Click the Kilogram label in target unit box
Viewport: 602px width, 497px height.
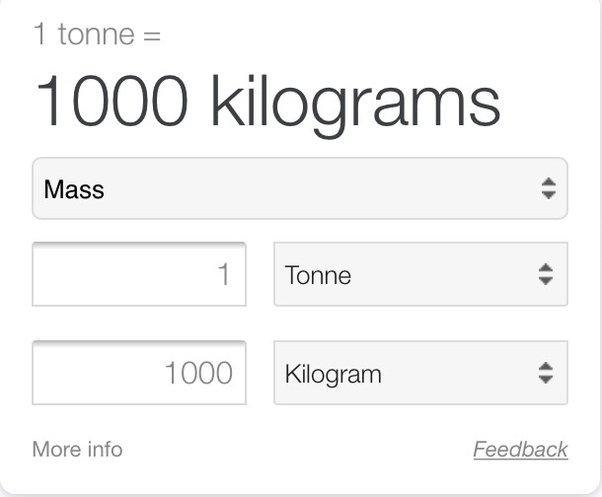[x=333, y=374]
